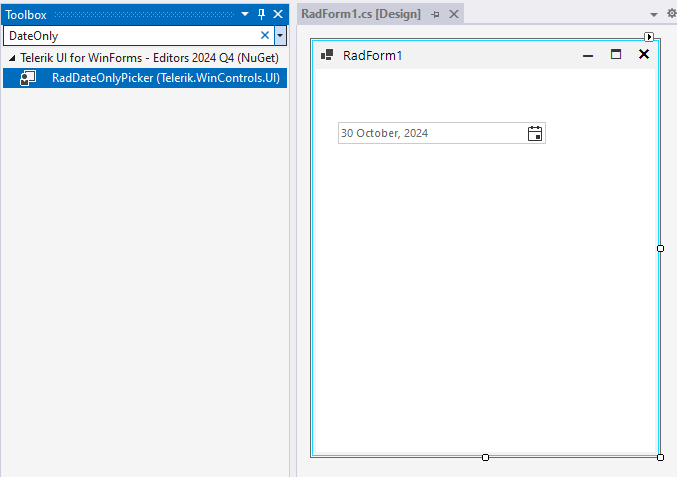This screenshot has height=477, width=677.
Task: Minimize the RadForm1 design form
Action: 588,56
